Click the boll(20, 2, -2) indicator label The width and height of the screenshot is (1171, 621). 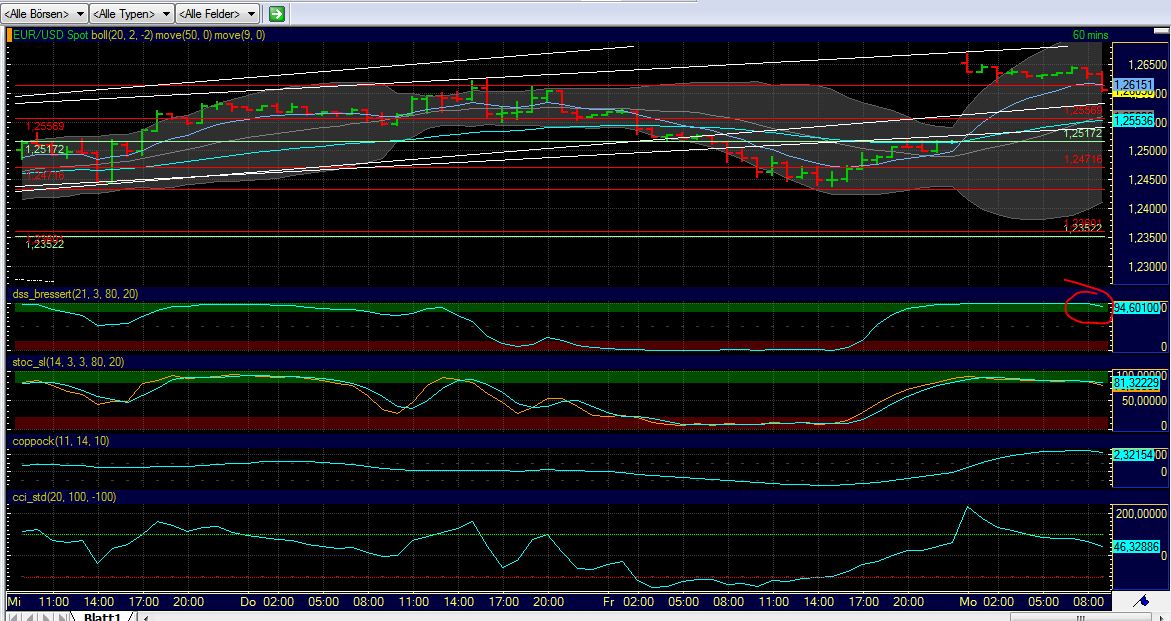[122, 34]
